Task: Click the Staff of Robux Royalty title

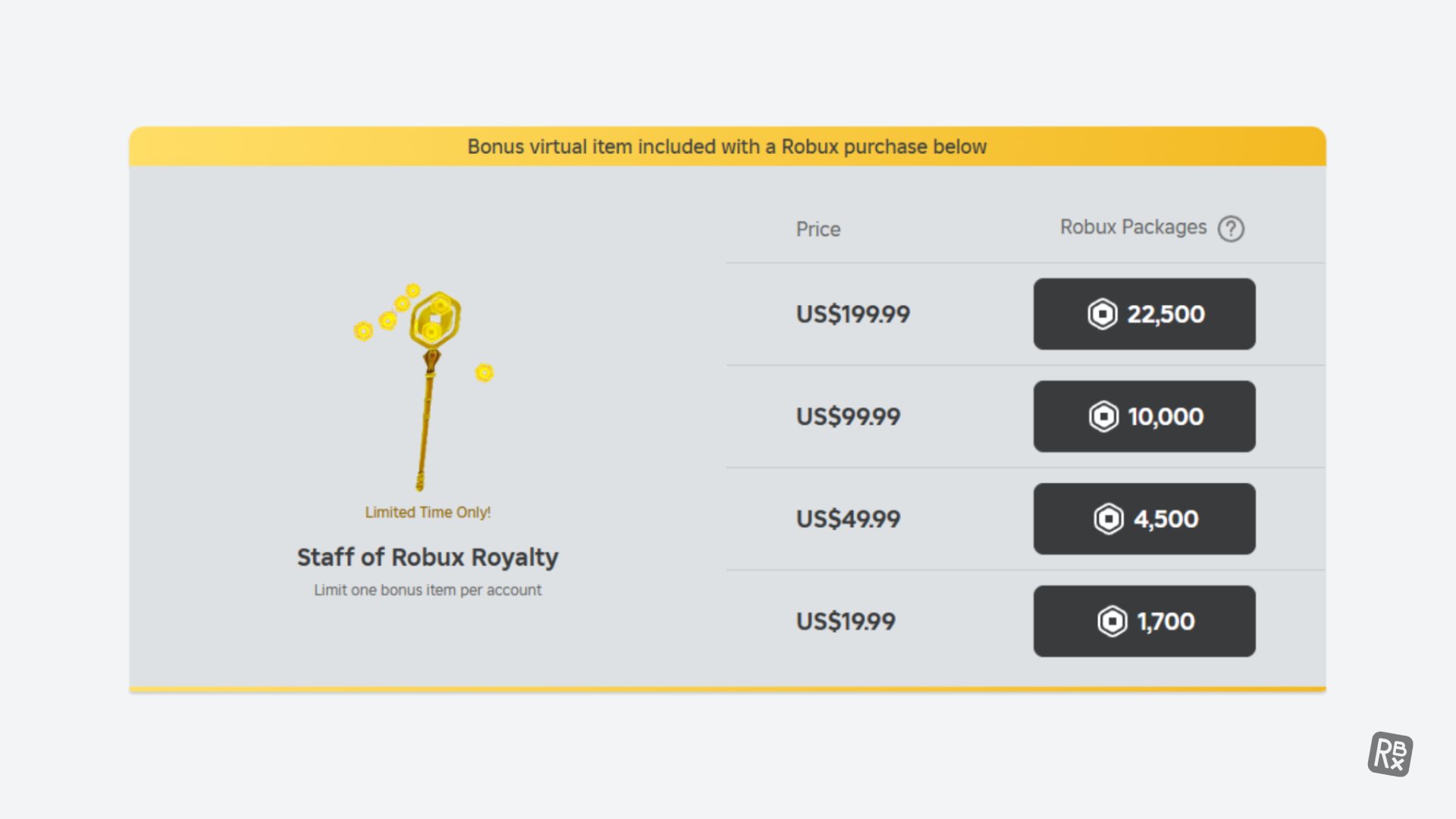Action: point(428,557)
